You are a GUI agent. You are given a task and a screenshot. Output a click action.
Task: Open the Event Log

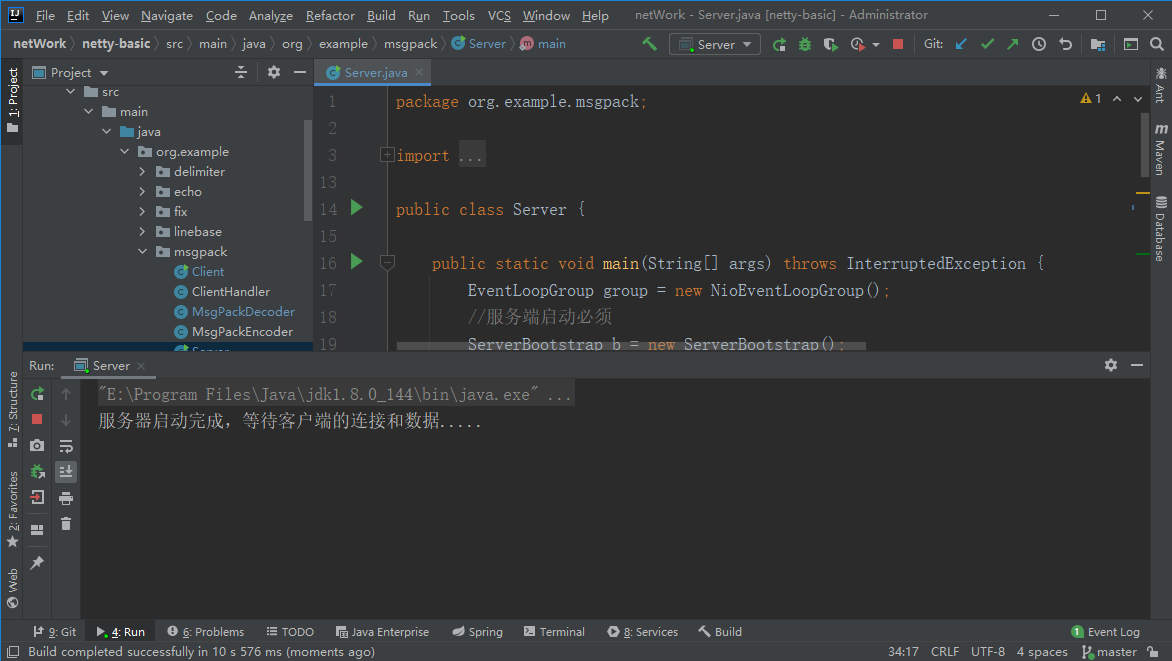pyautogui.click(x=1105, y=632)
